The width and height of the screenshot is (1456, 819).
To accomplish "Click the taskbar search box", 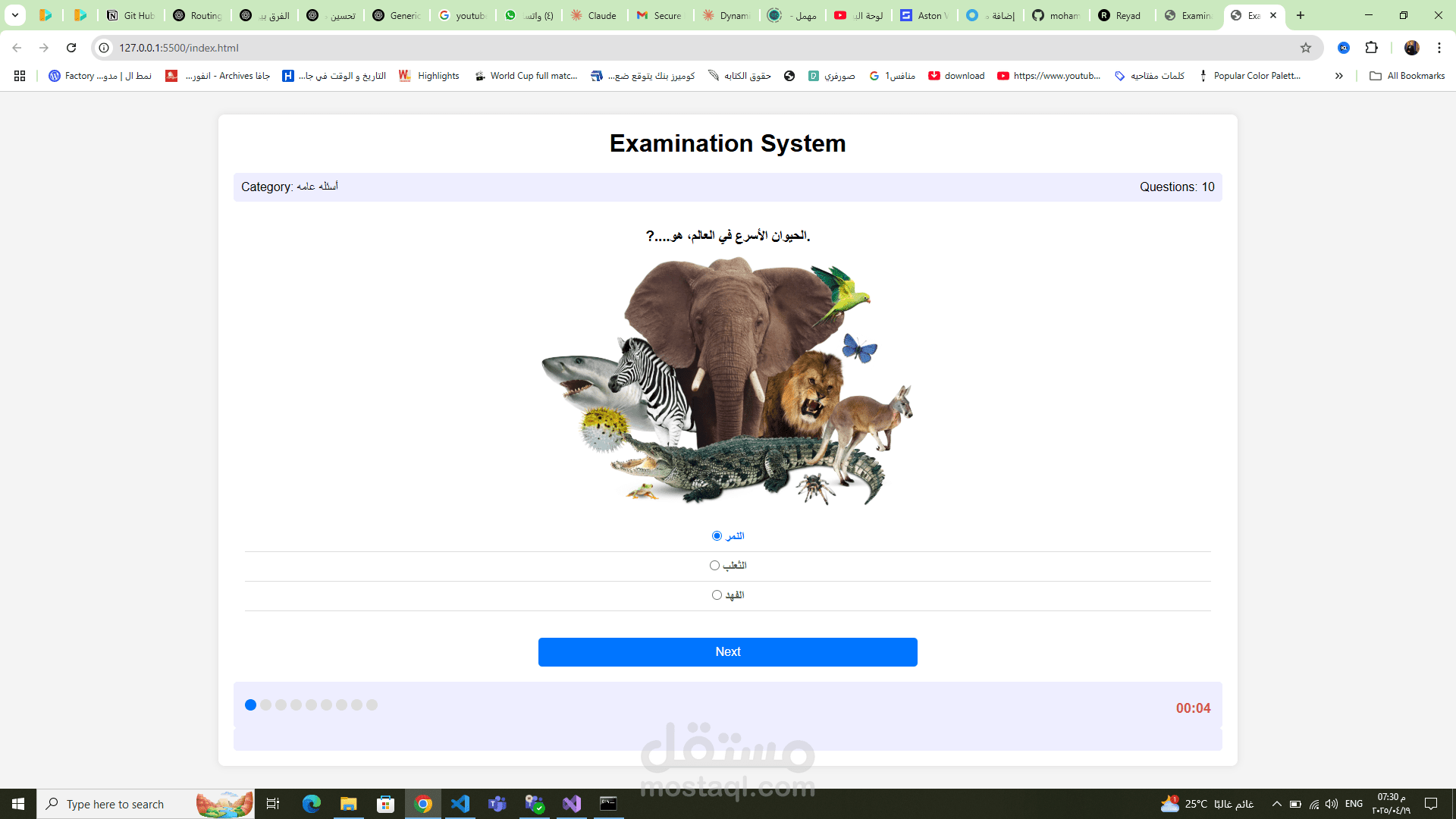I will coord(146,804).
